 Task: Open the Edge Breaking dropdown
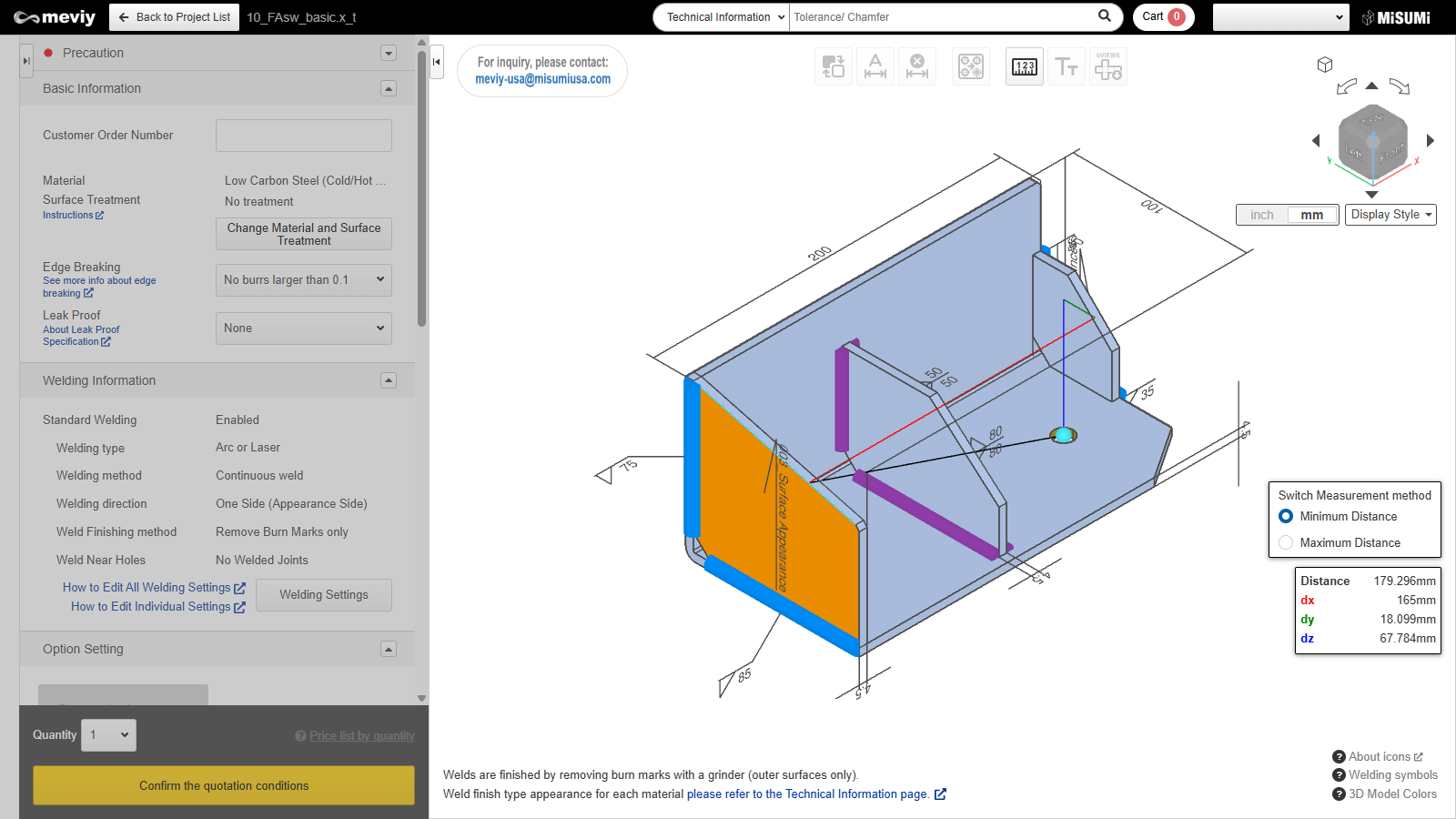(x=304, y=280)
